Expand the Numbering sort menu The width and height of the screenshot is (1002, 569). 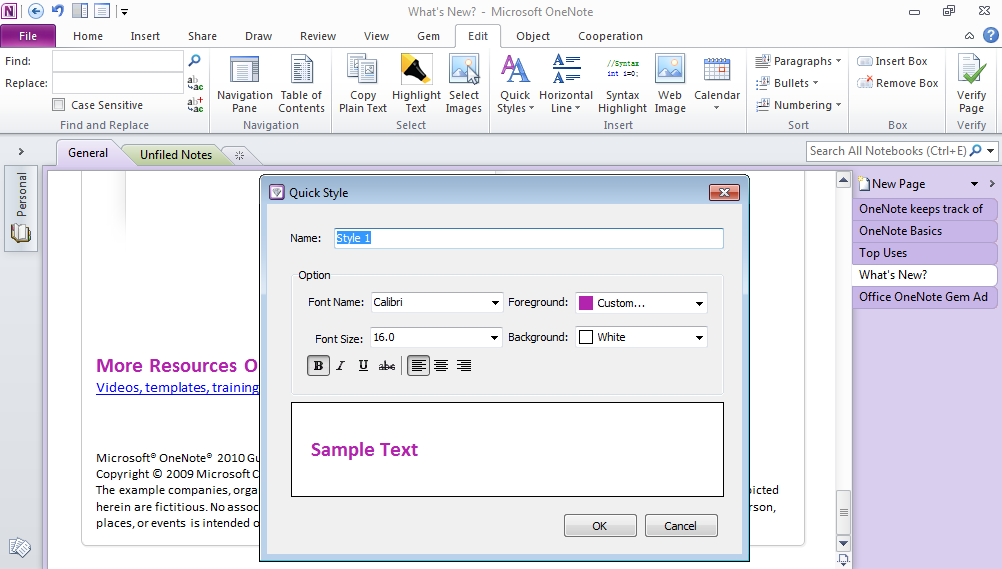point(798,105)
